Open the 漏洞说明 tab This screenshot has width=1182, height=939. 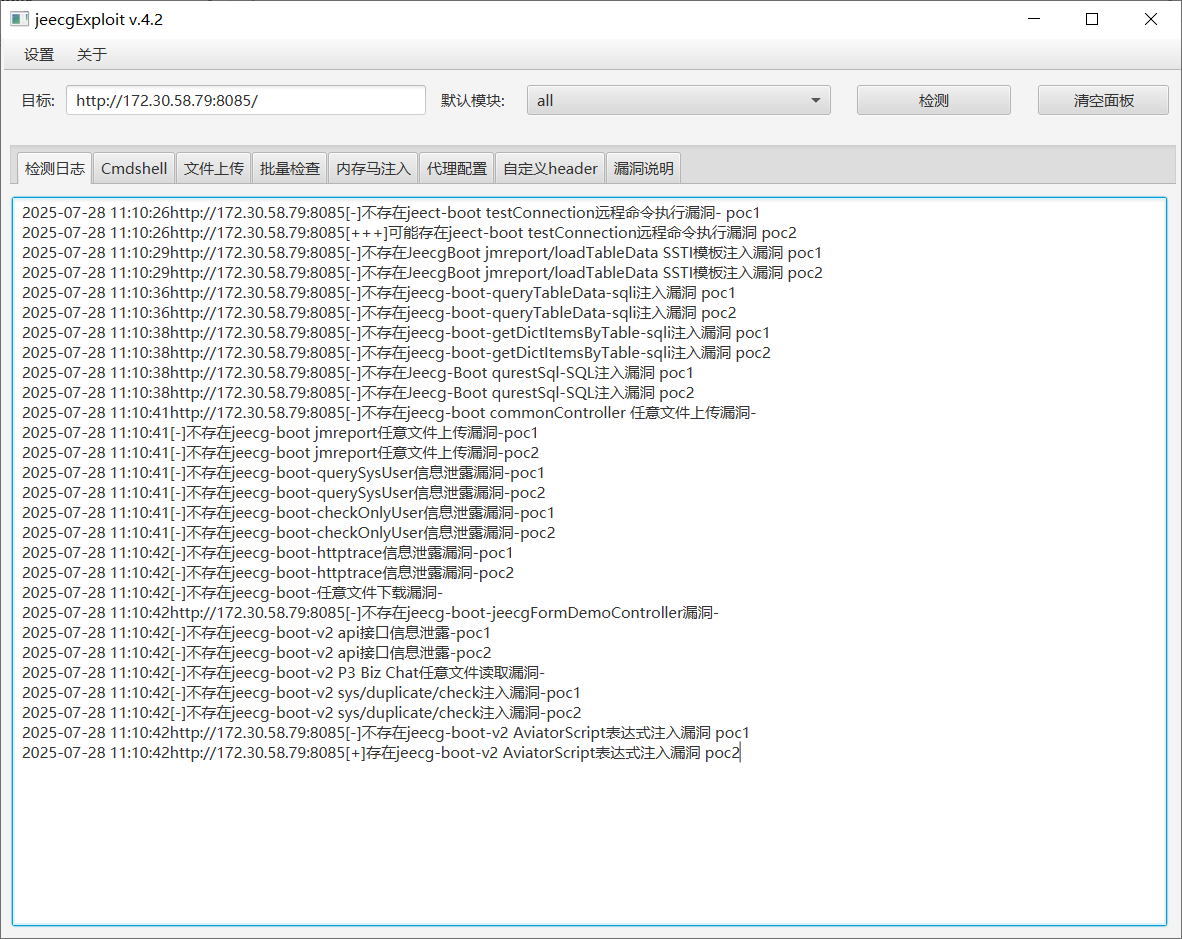643,168
